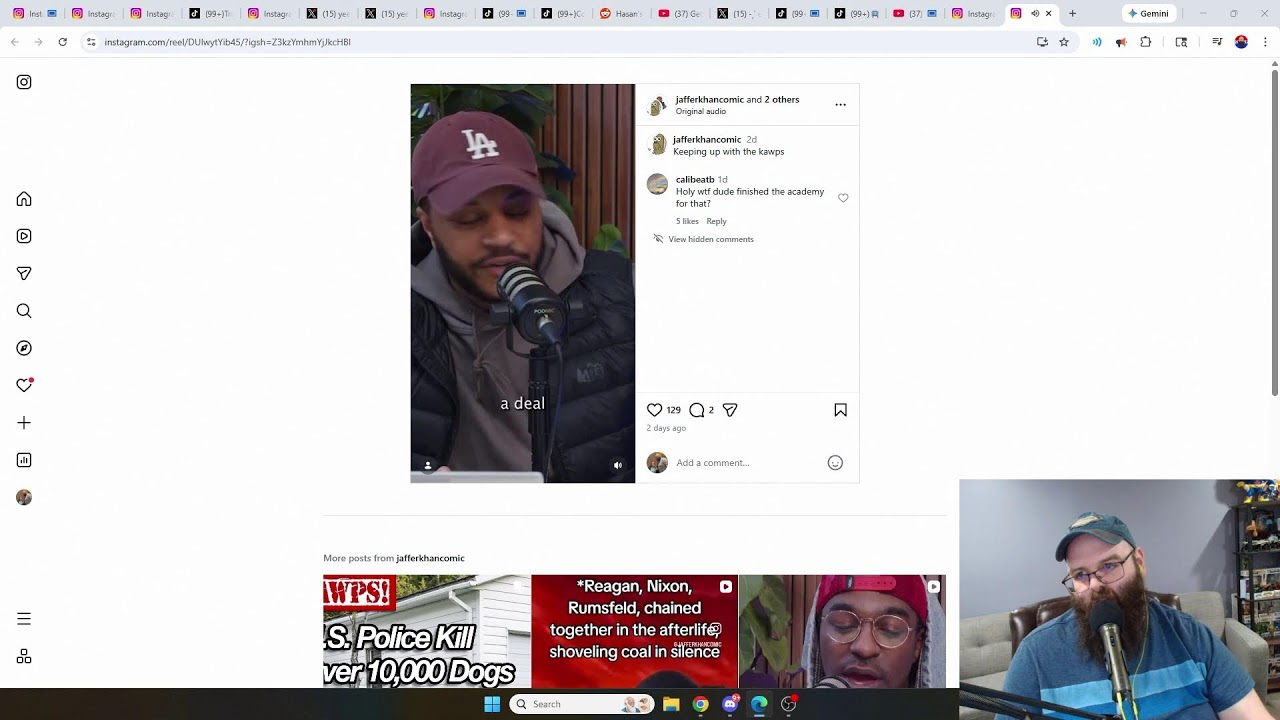Open Discord from the taskbar
Image resolution: width=1280 pixels, height=720 pixels.
(730, 704)
